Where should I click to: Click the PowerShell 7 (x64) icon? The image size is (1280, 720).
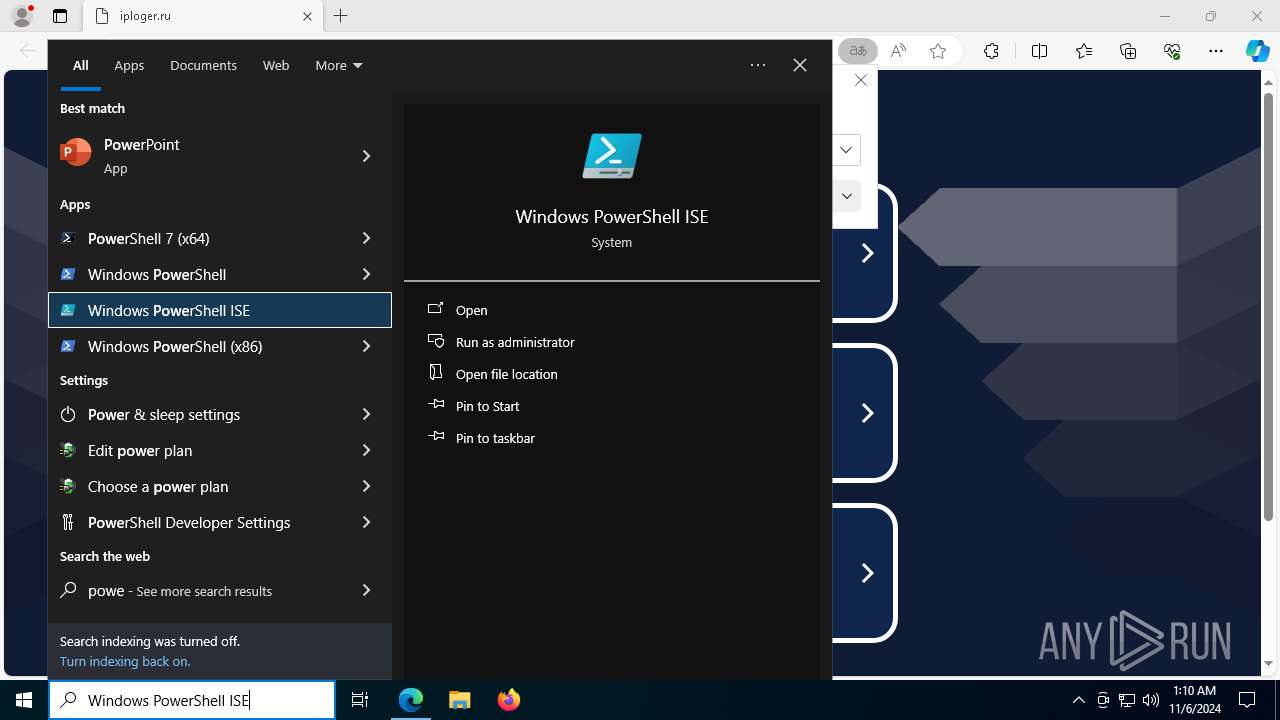(68, 238)
